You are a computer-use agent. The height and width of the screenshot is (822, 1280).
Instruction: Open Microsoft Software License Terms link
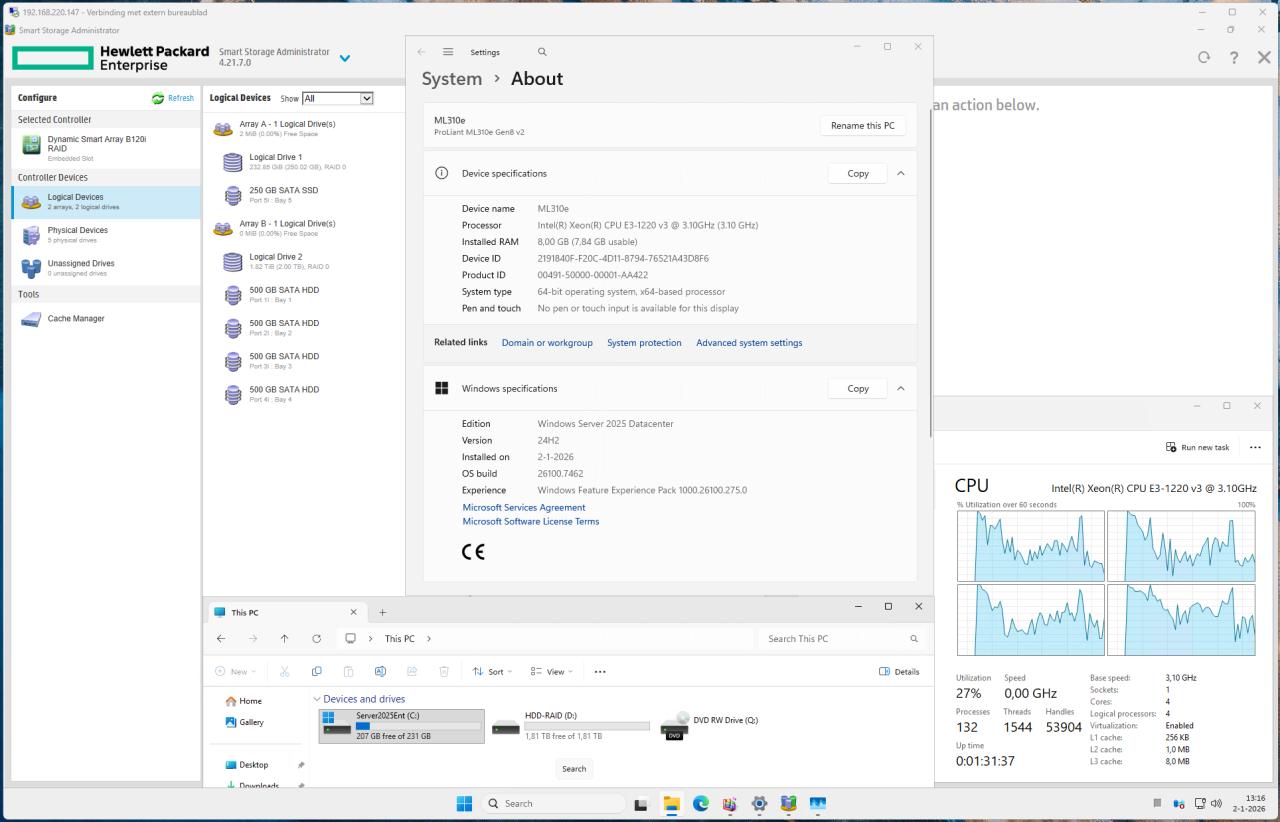[530, 521]
